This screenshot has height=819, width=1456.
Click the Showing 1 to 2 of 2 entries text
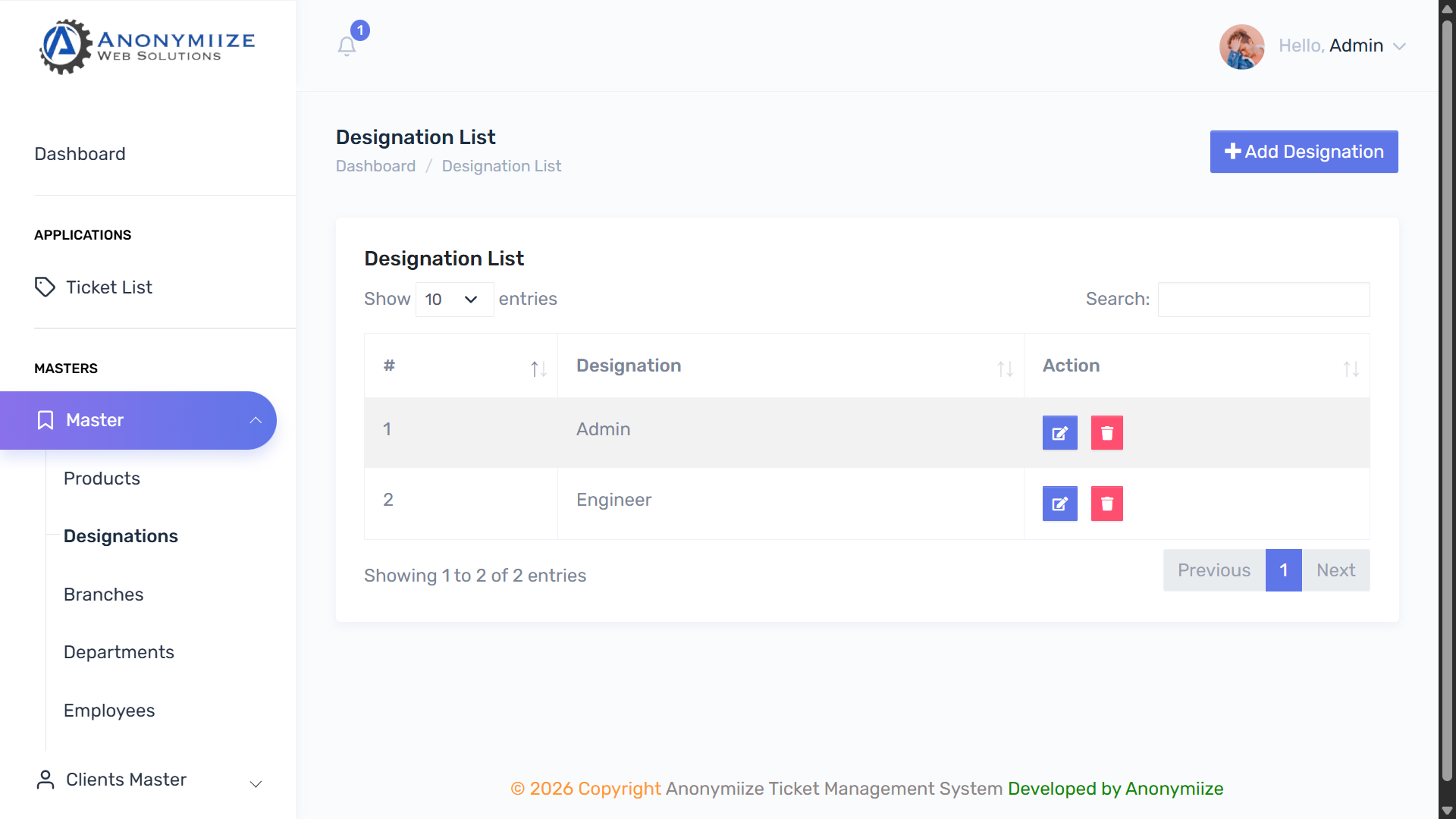[x=475, y=576]
